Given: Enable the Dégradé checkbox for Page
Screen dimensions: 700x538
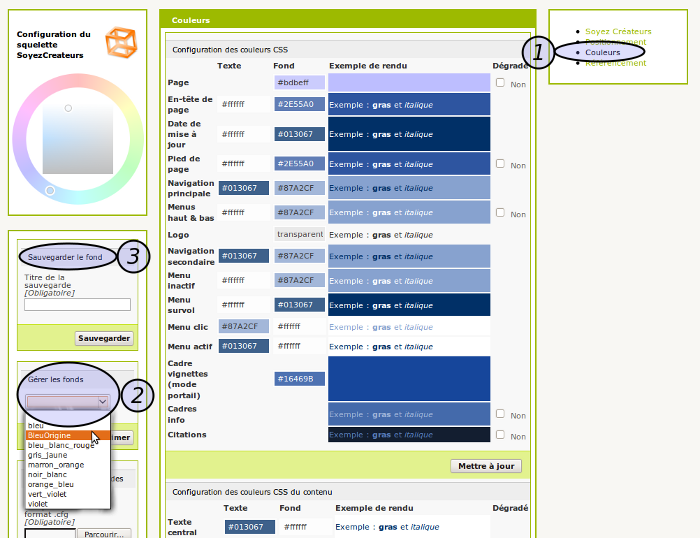Looking at the screenshot, I should coord(500,83).
